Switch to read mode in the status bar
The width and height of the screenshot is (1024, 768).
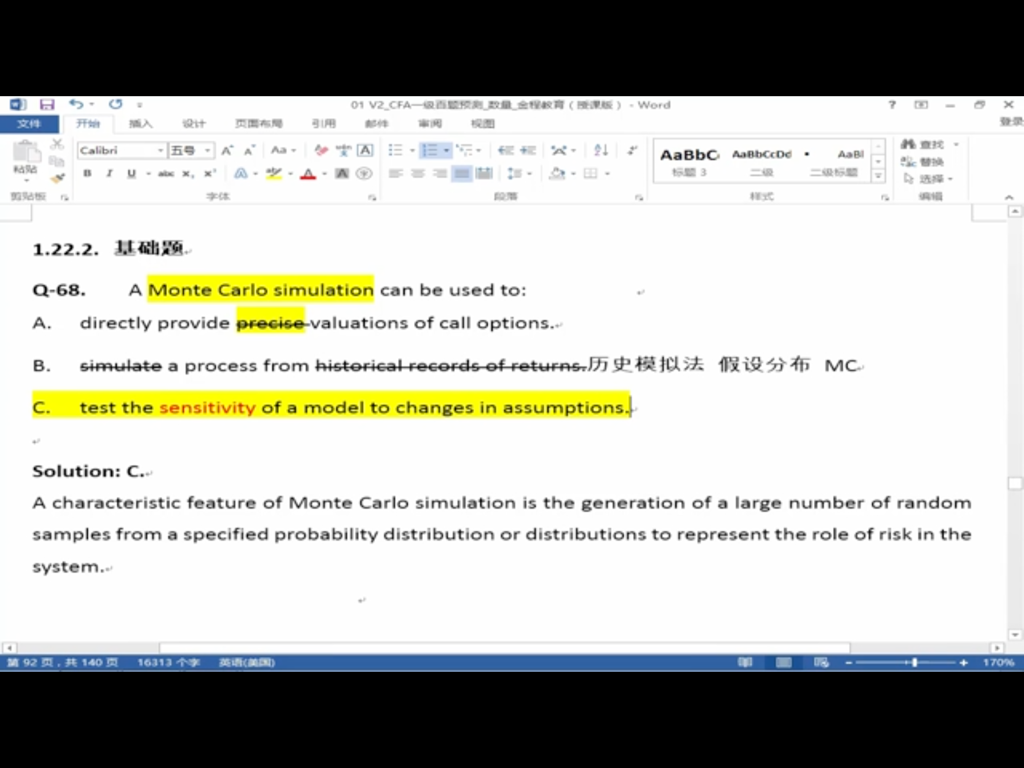click(745, 662)
